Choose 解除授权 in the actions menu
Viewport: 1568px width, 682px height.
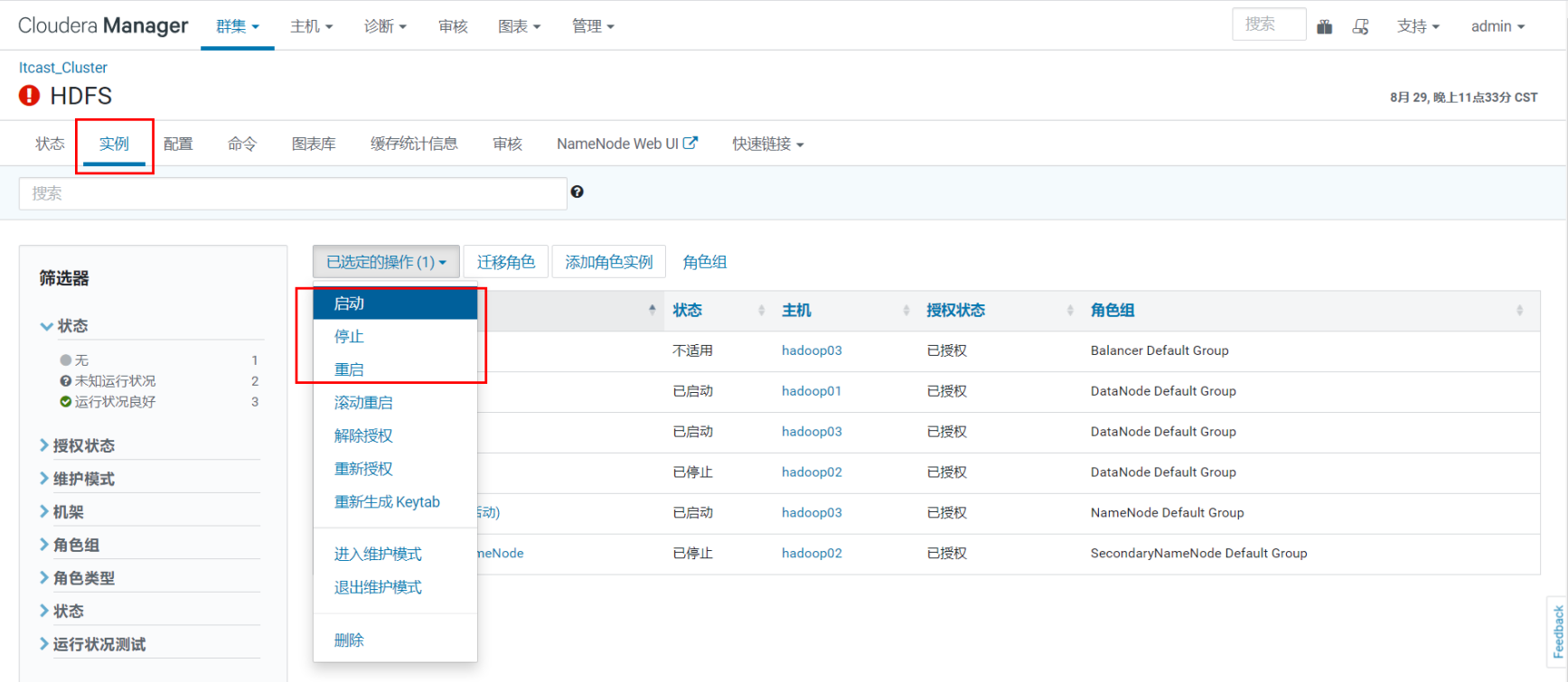coord(395,435)
